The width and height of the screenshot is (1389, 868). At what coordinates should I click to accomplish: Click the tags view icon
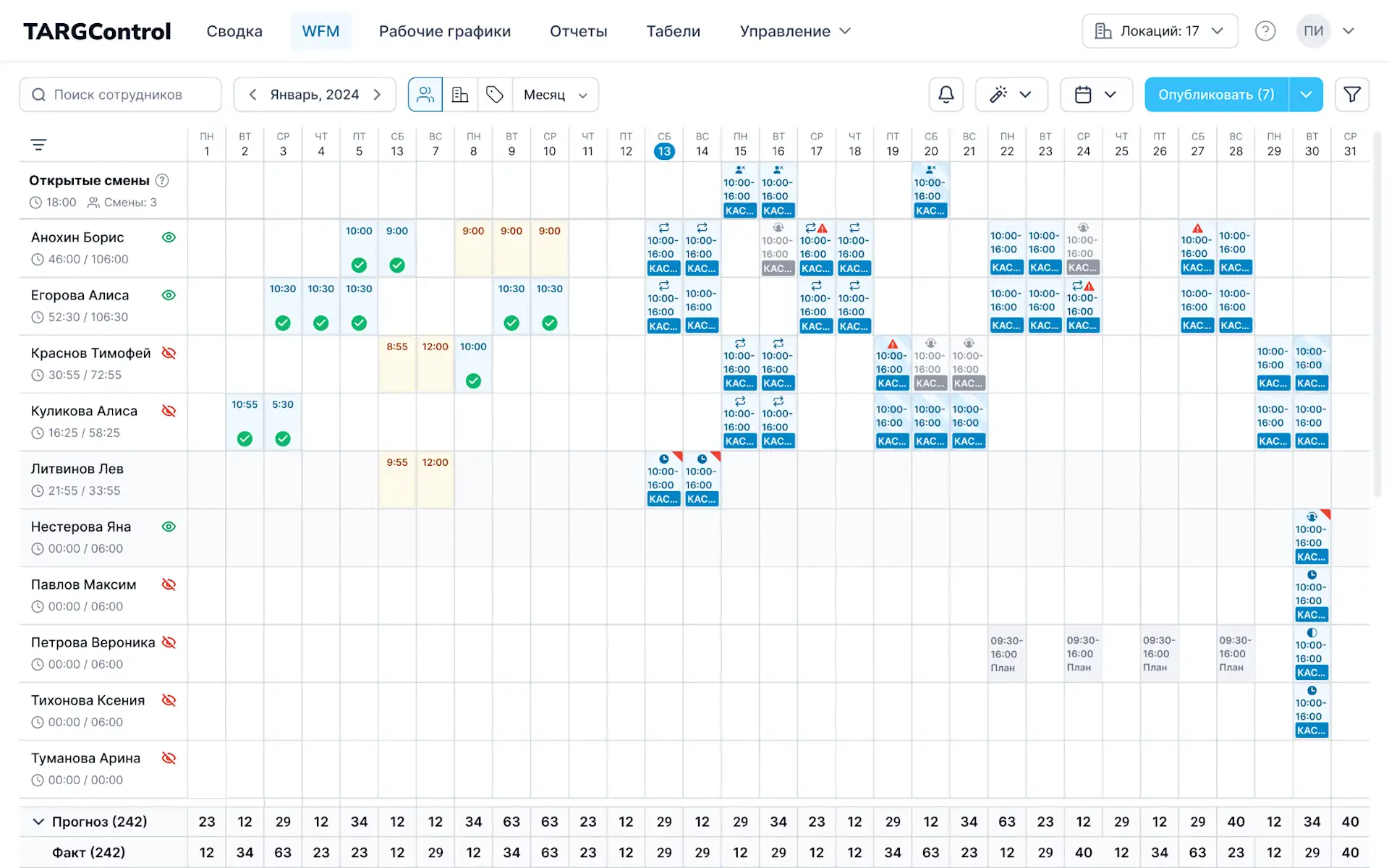[x=495, y=95]
